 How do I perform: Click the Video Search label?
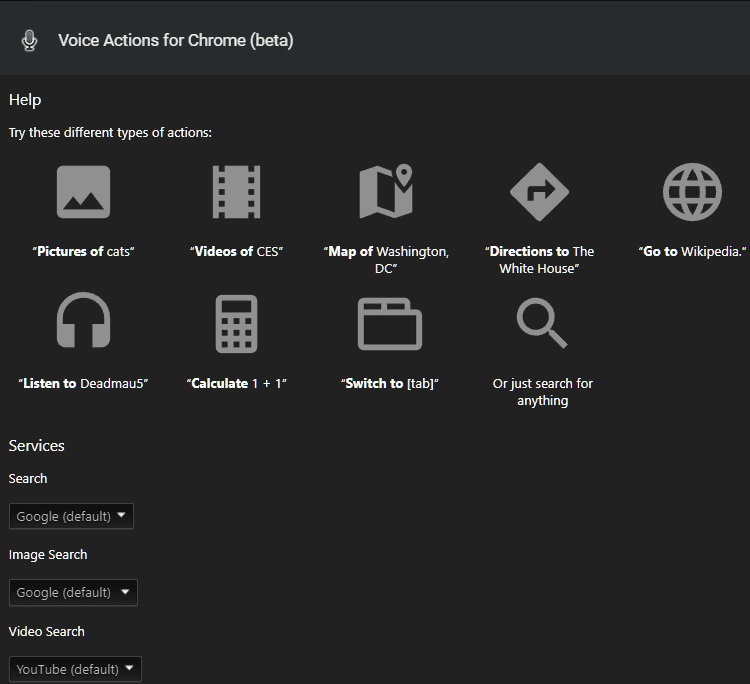[46, 631]
